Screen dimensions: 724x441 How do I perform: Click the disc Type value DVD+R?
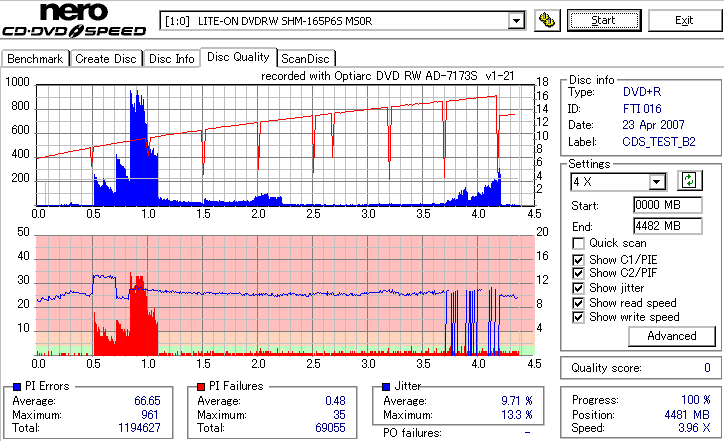[641, 92]
